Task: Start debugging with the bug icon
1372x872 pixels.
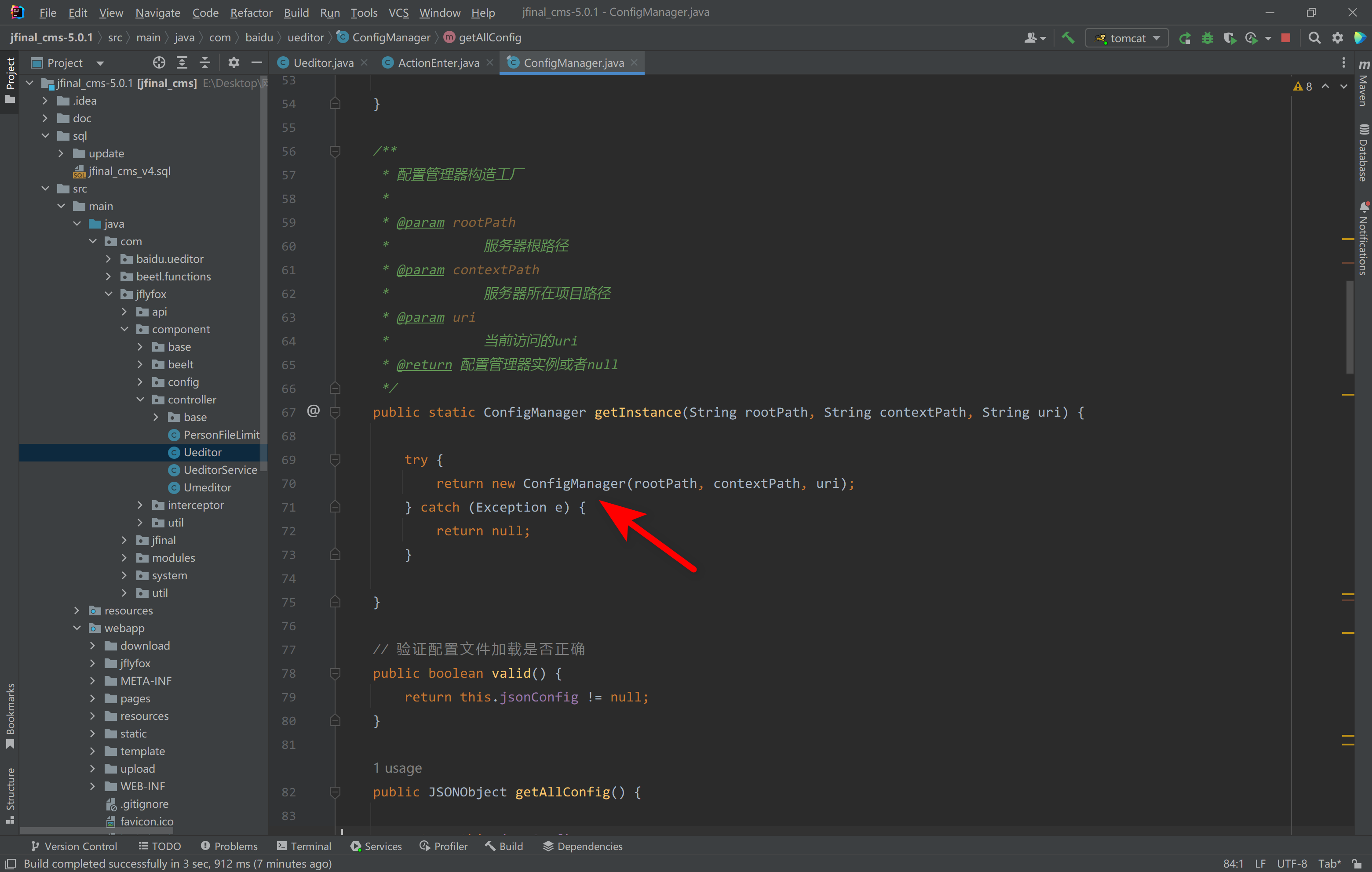Action: point(1207,38)
